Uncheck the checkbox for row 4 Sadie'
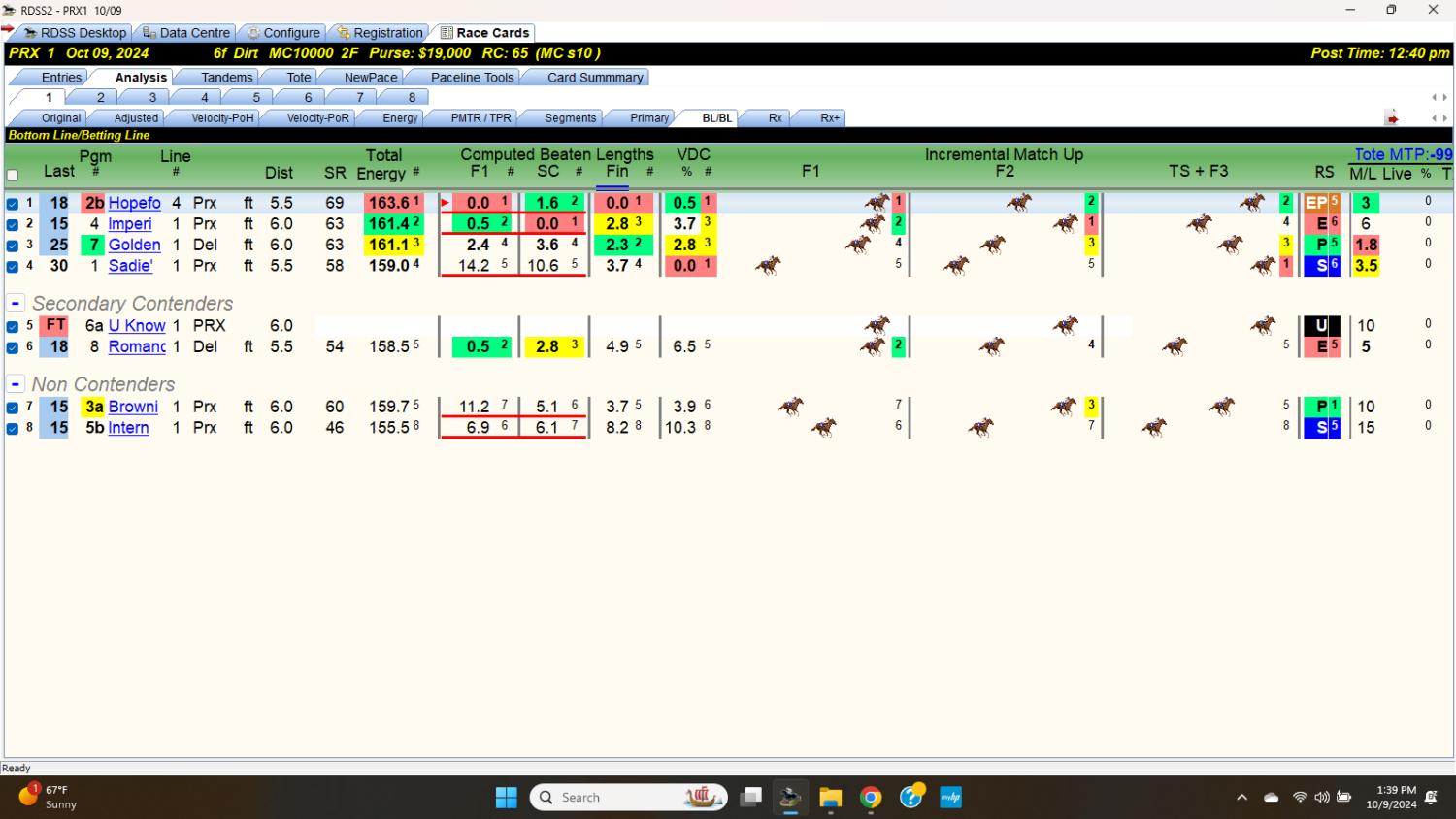 tap(13, 267)
